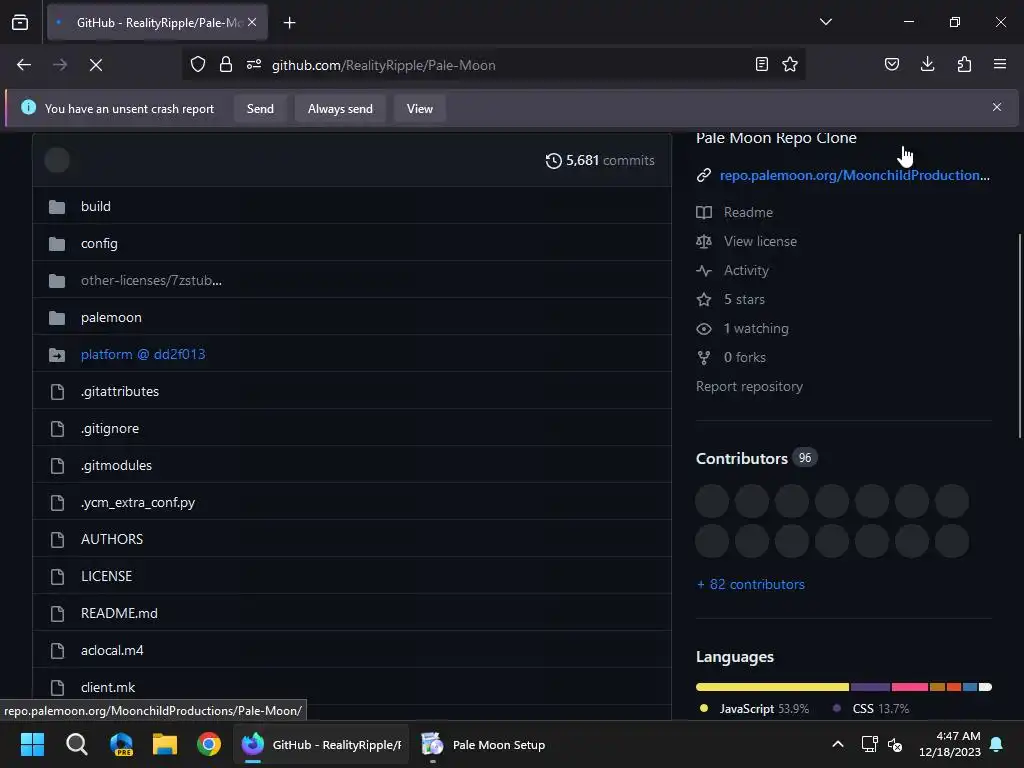This screenshot has width=1024, height=768.
Task: Click the purple CSS language bar segment
Action: click(871, 687)
